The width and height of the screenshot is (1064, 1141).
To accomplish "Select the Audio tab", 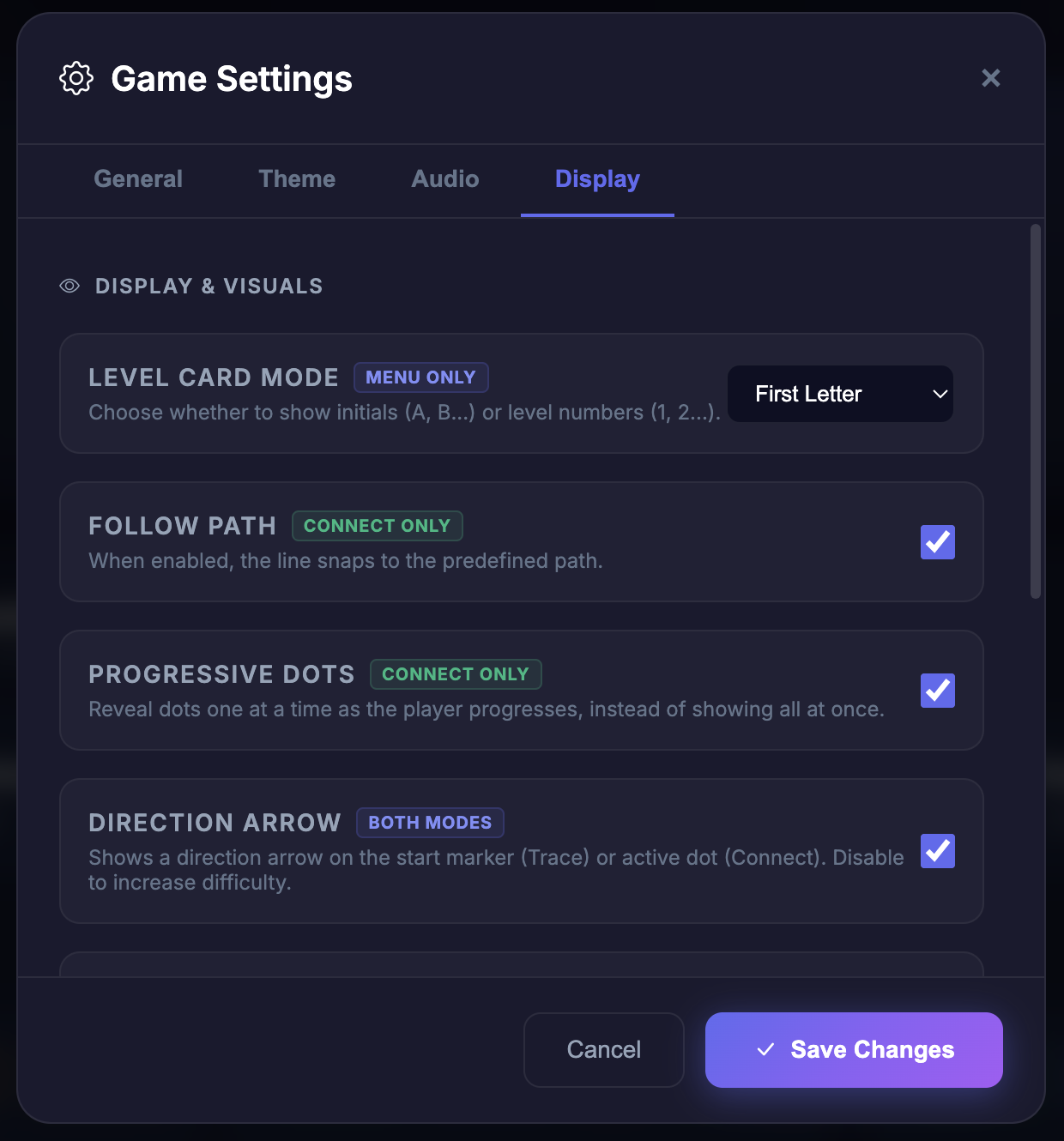I will (444, 179).
